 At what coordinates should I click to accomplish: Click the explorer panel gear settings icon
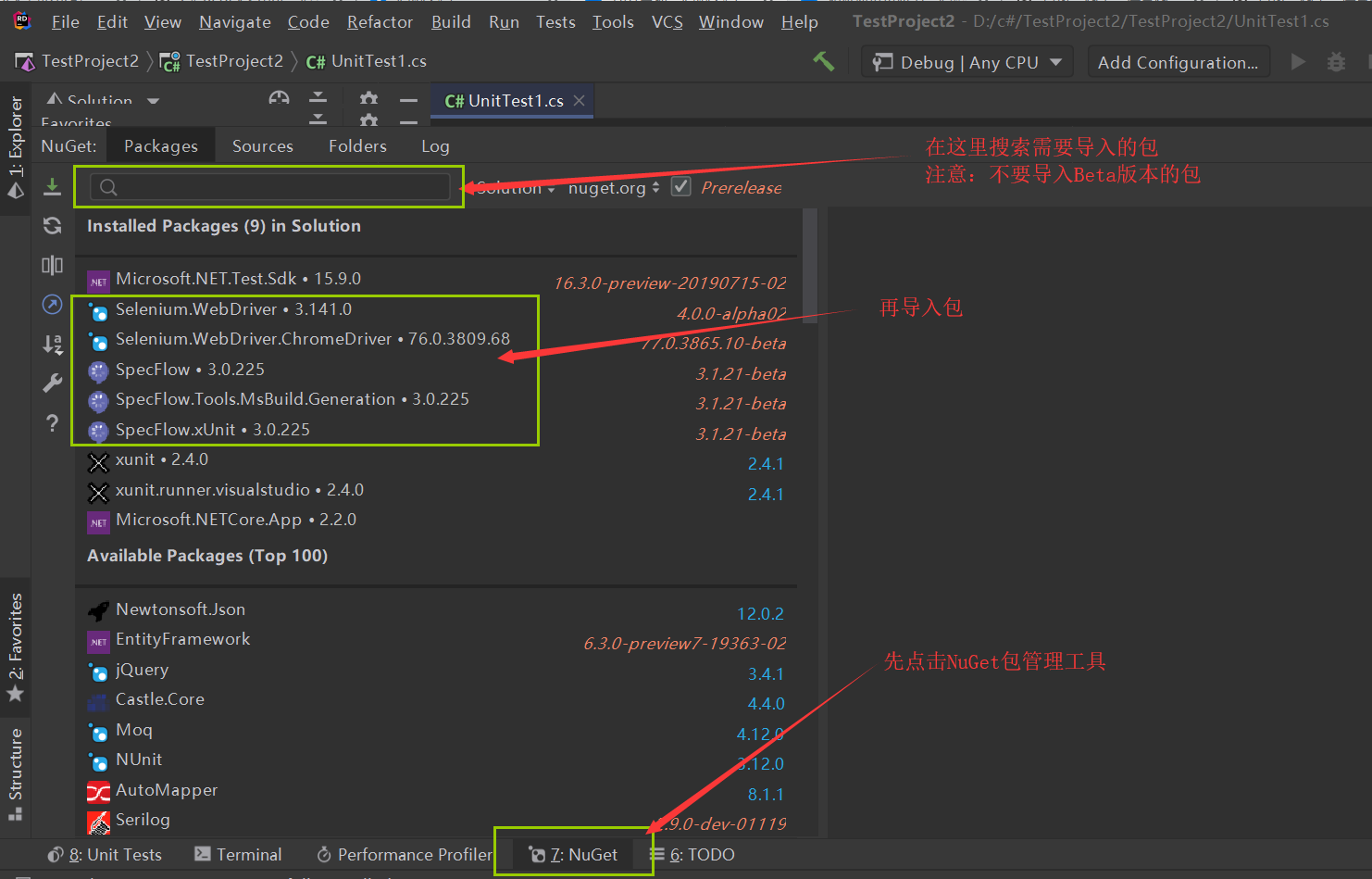368,98
